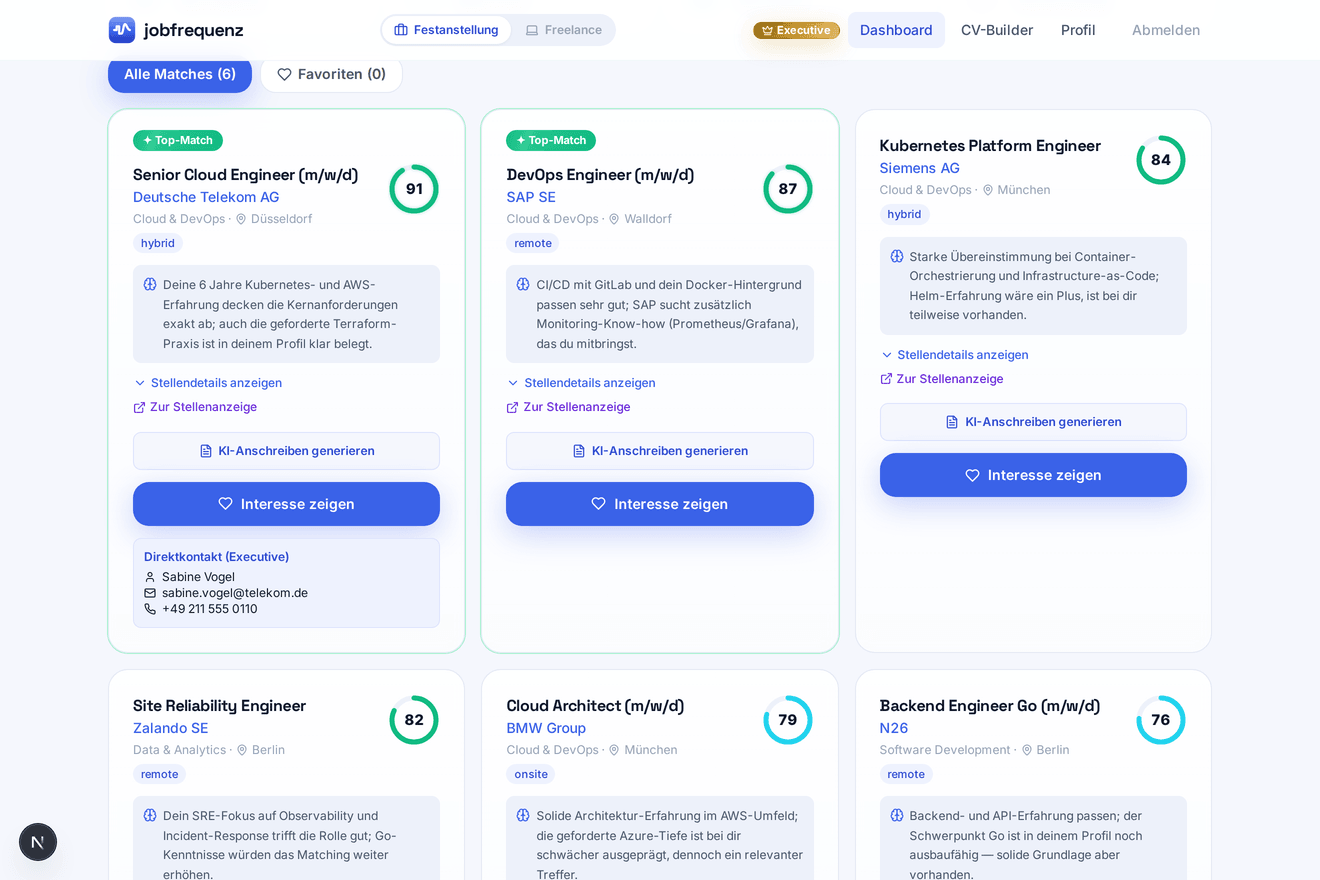This screenshot has height=880, width=1320.
Task: Click the remote tag on SAP card
Action: point(533,243)
